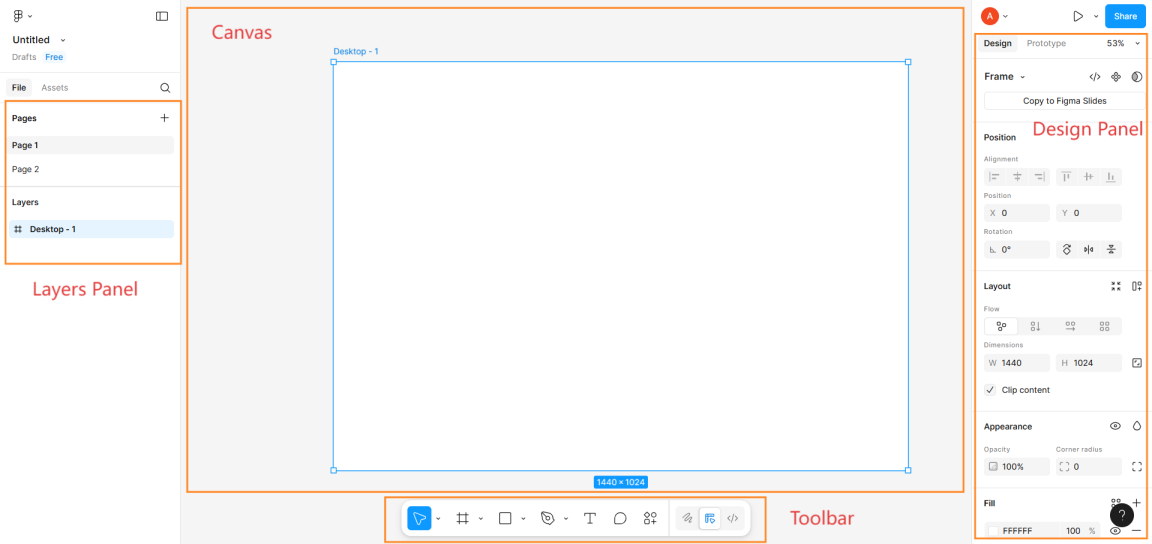1152x544 pixels.
Task: Select the Move tool in toolbar
Action: 419,518
